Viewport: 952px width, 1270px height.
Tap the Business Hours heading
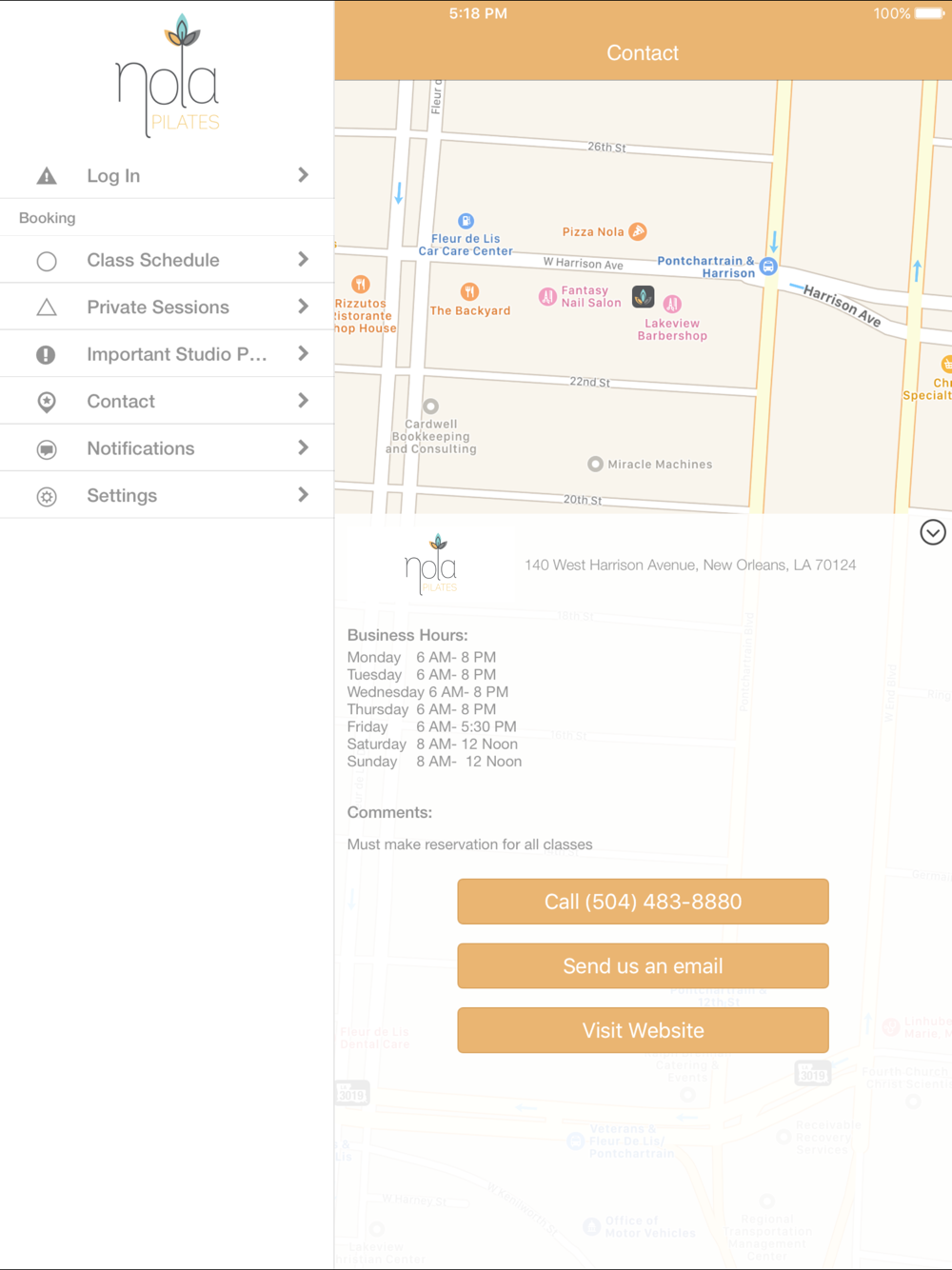tap(407, 635)
